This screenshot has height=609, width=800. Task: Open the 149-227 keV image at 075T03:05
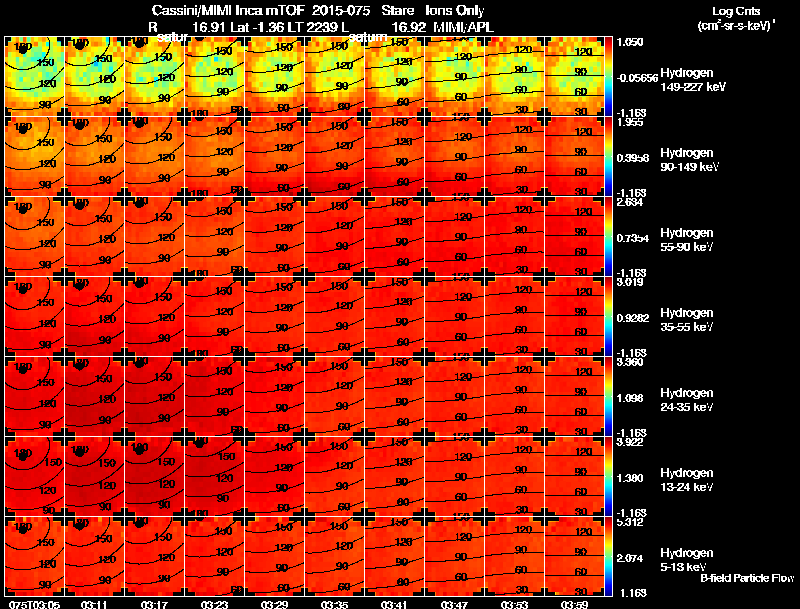(x=34, y=76)
